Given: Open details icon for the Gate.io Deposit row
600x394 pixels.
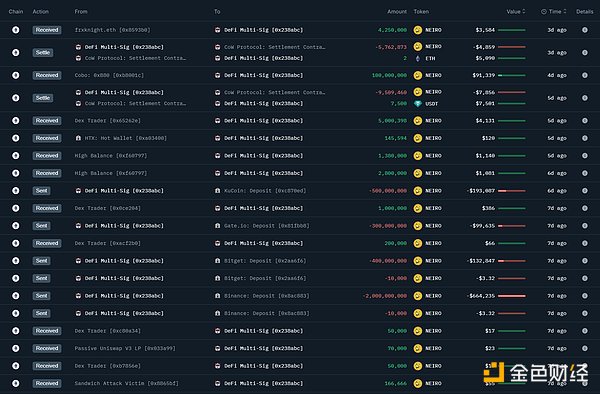Looking at the screenshot, I should click(x=585, y=226).
